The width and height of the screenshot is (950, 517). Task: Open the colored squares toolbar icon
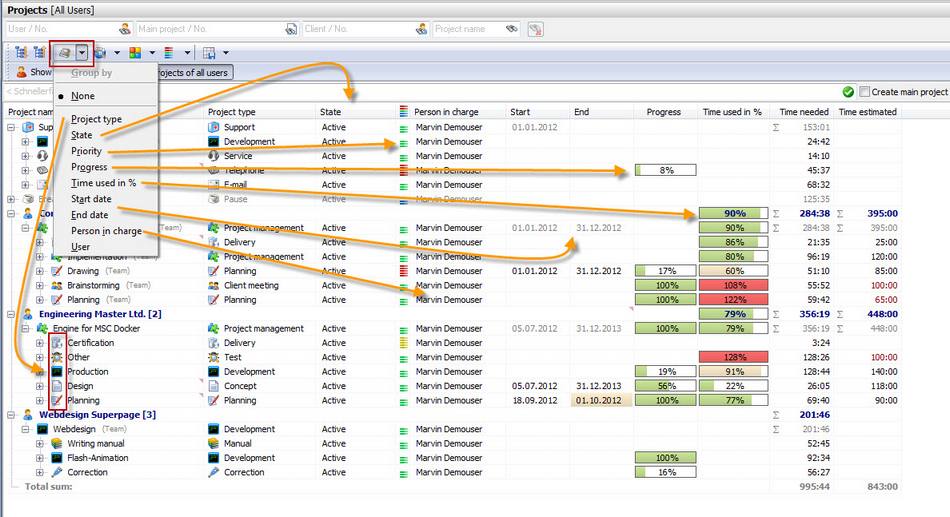(135, 53)
